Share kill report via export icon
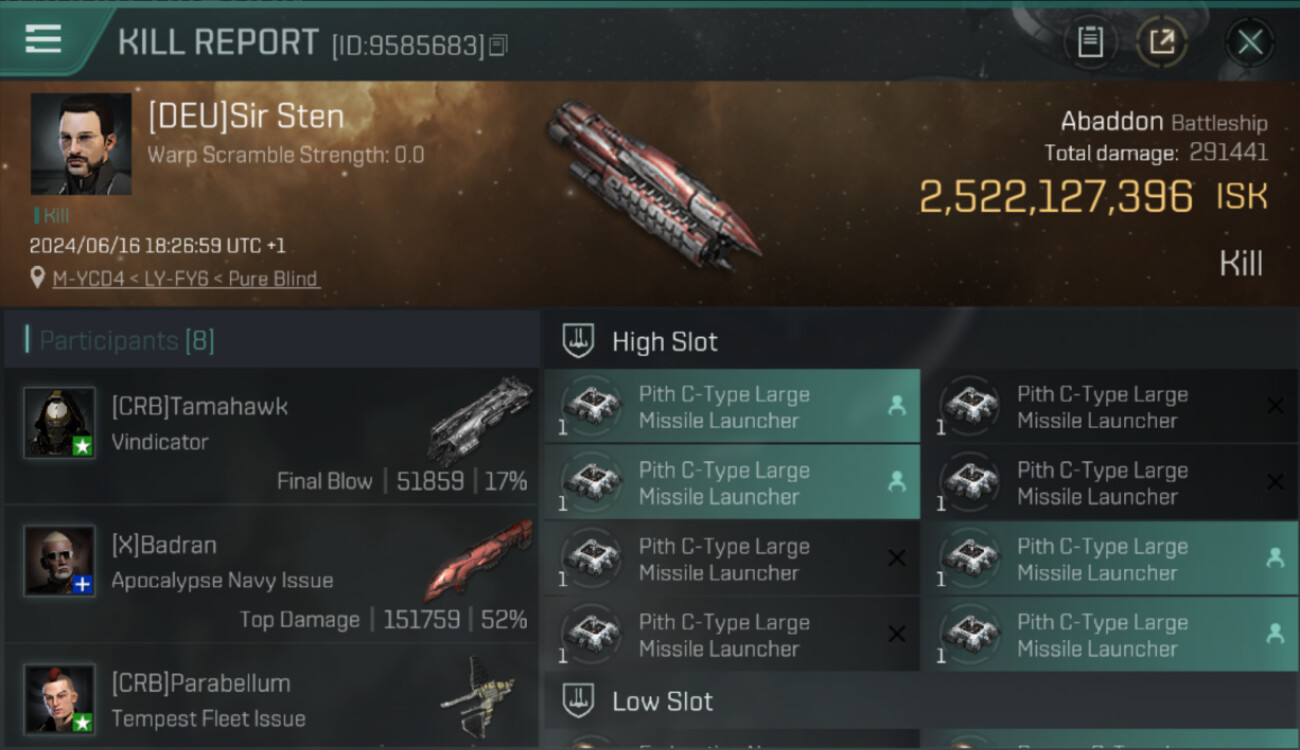The width and height of the screenshot is (1300, 750). click(x=1162, y=42)
